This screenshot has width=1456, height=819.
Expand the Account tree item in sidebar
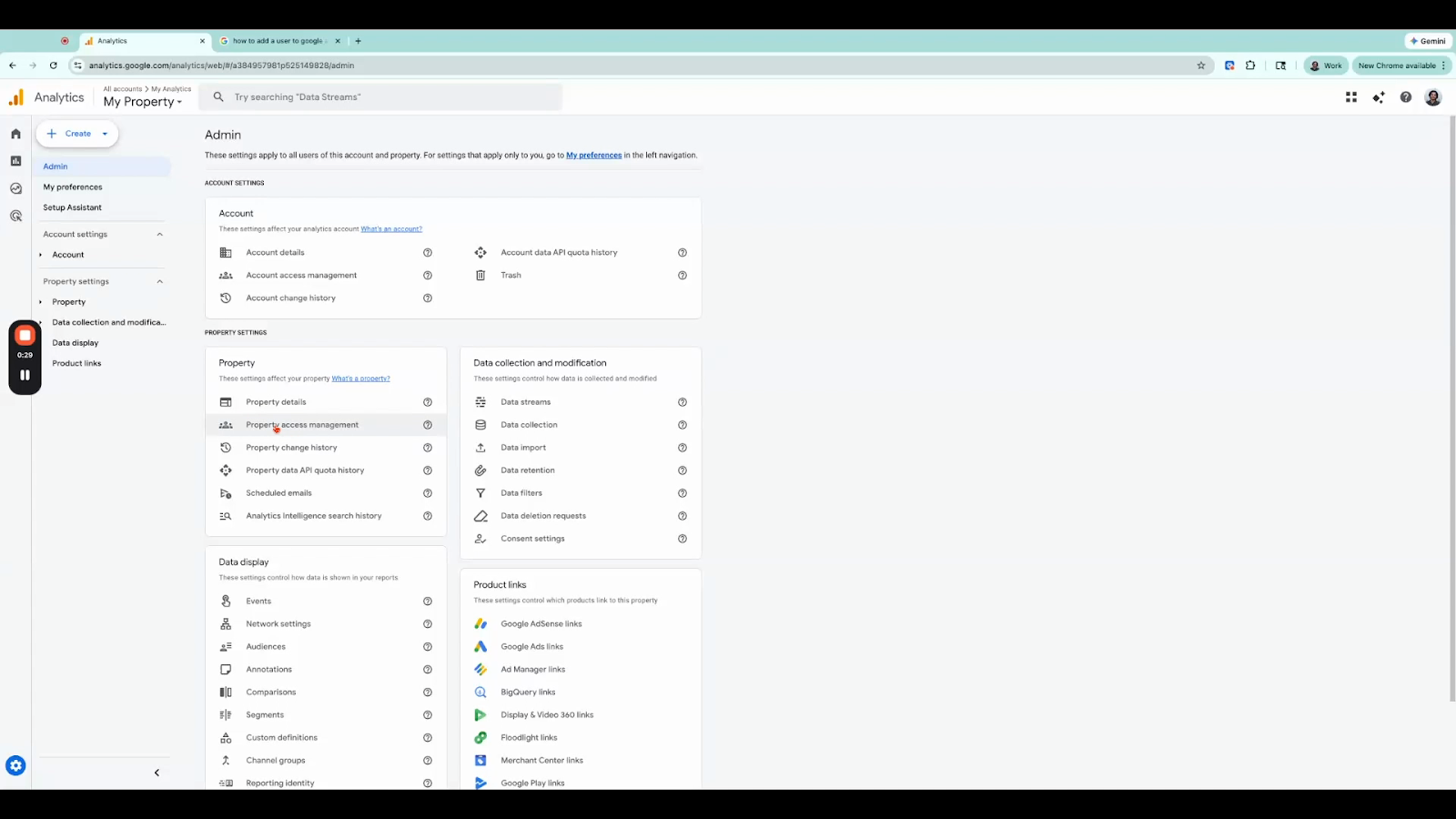tap(41, 255)
